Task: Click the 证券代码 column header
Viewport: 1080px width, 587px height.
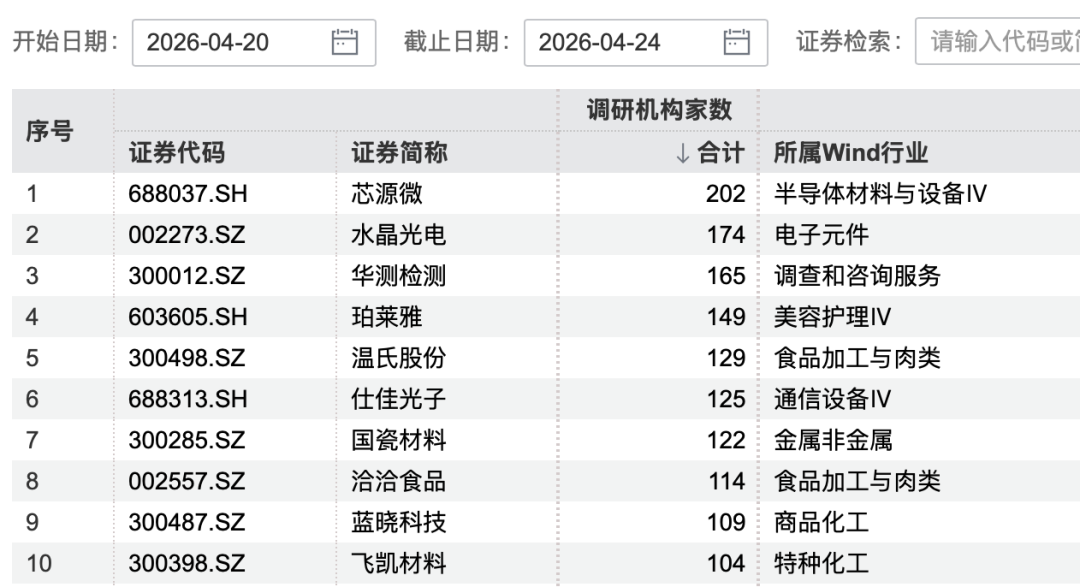Action: click(177, 152)
